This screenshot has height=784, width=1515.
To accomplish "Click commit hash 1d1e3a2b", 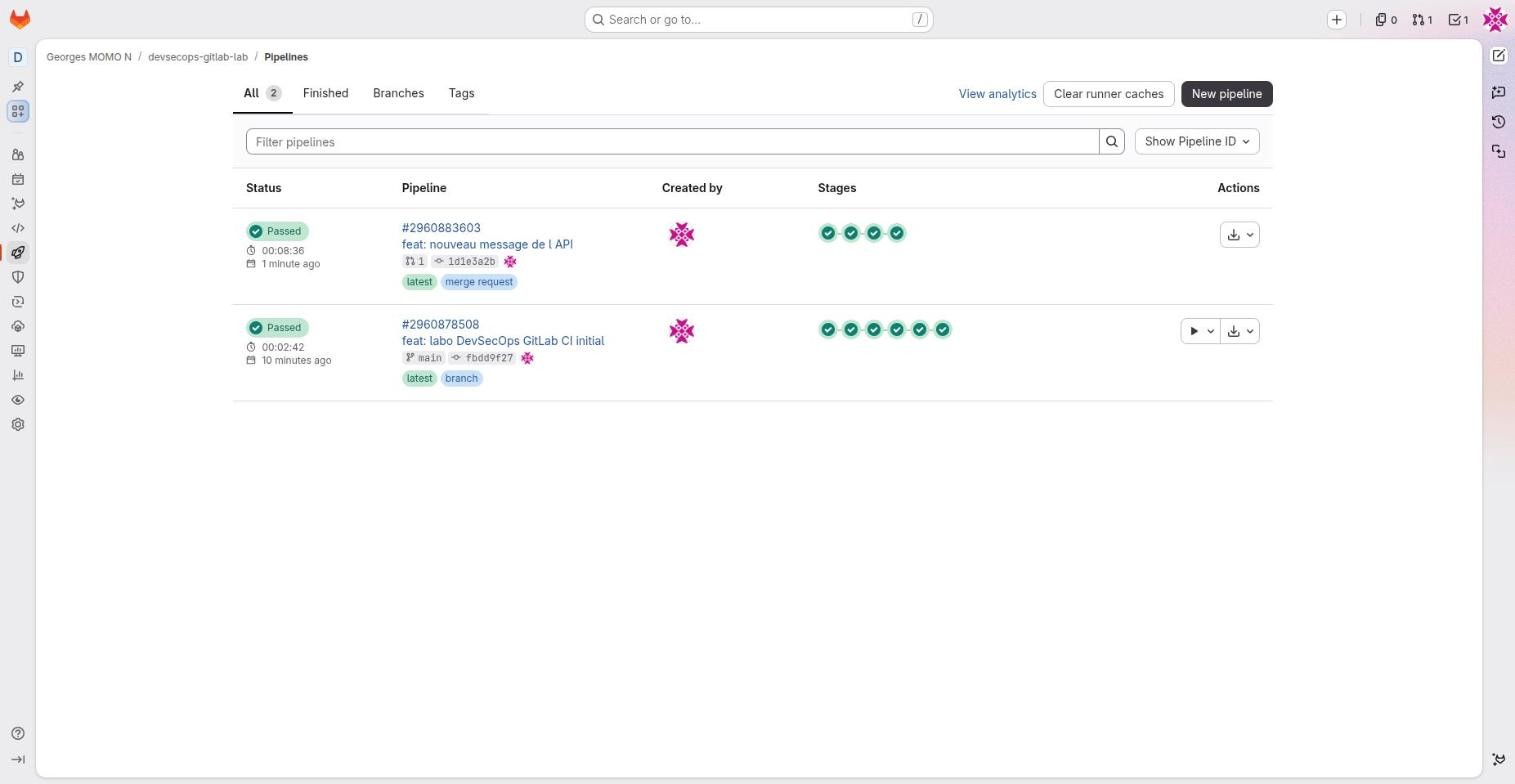I will (x=471, y=262).
